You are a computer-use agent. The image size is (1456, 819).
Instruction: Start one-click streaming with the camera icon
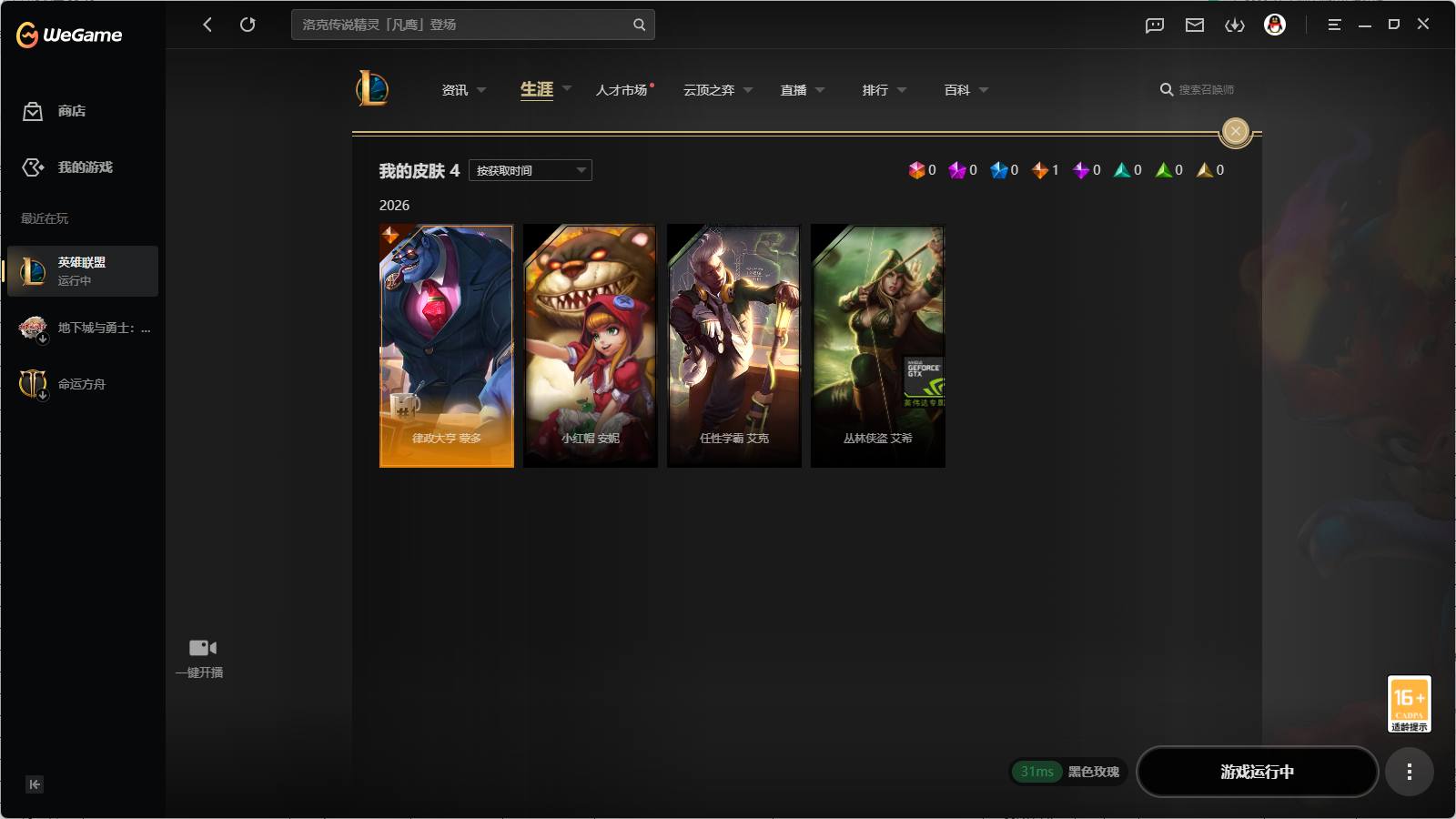(x=202, y=648)
